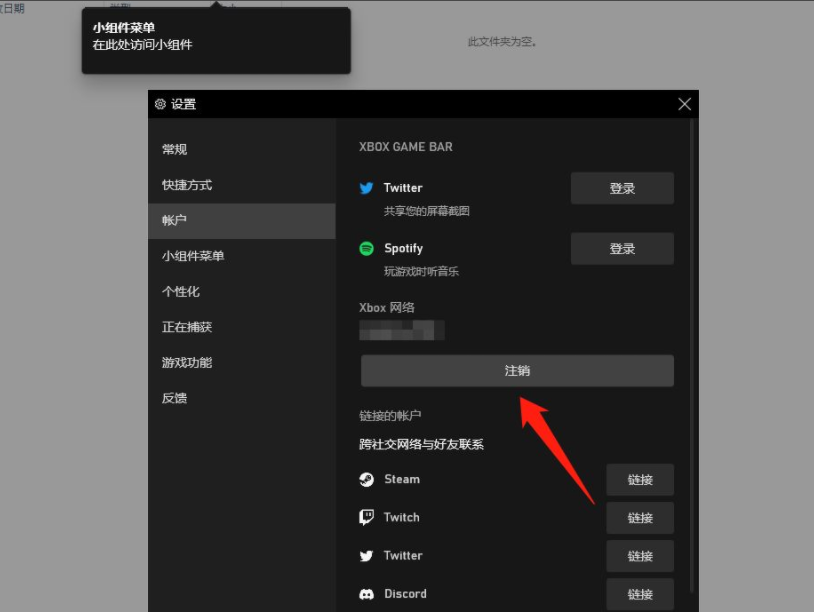Click 登录 button for Twitter

pos(622,188)
